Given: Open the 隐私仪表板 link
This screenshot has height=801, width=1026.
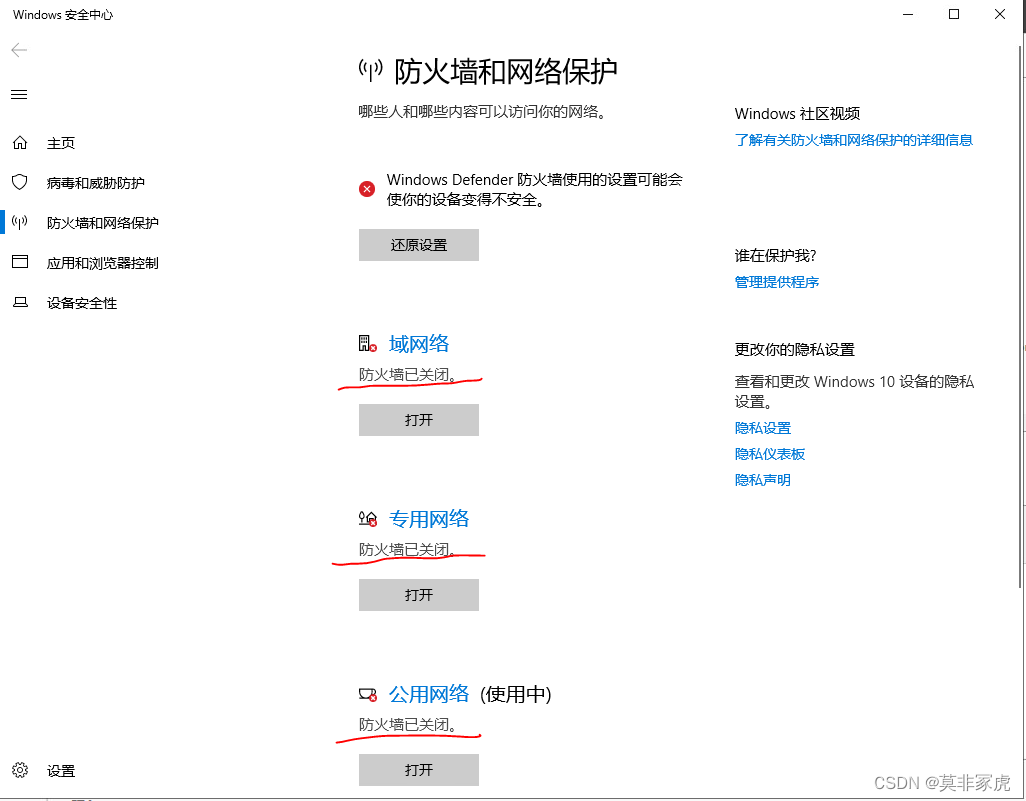Looking at the screenshot, I should [x=770, y=454].
